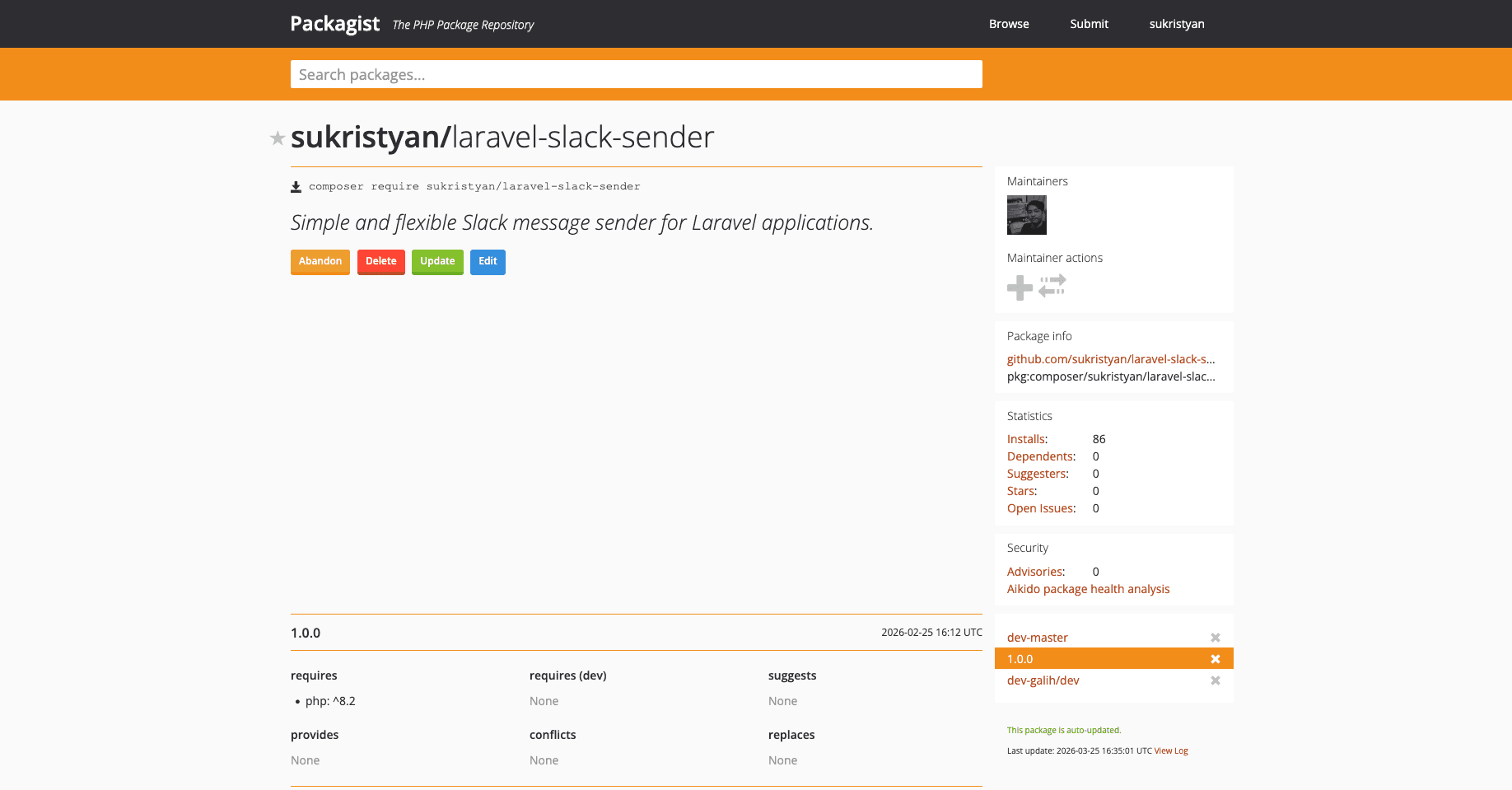
Task: Open the Installs statistics link
Action: click(x=1027, y=439)
